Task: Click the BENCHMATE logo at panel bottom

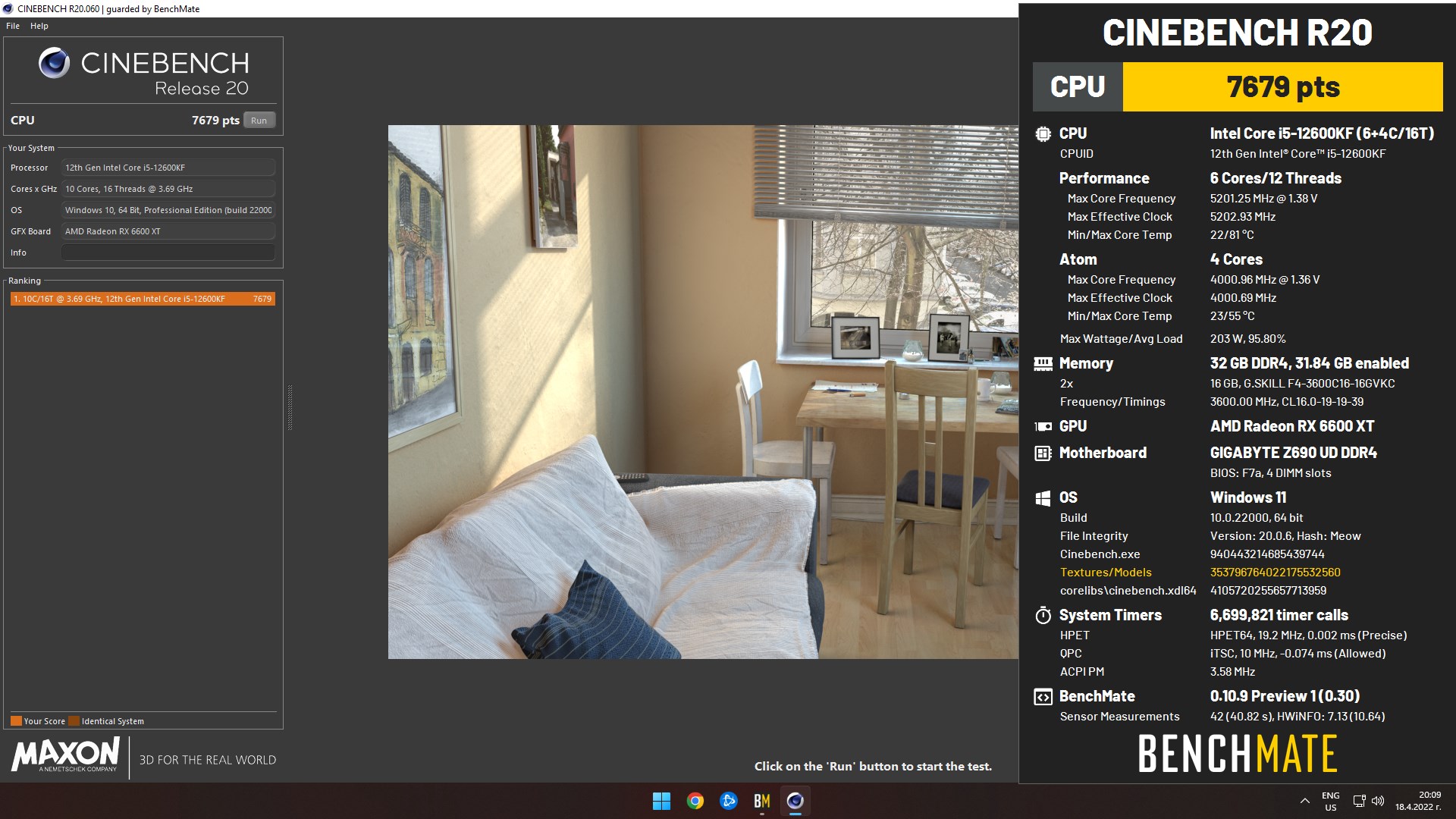Action: click(1237, 754)
